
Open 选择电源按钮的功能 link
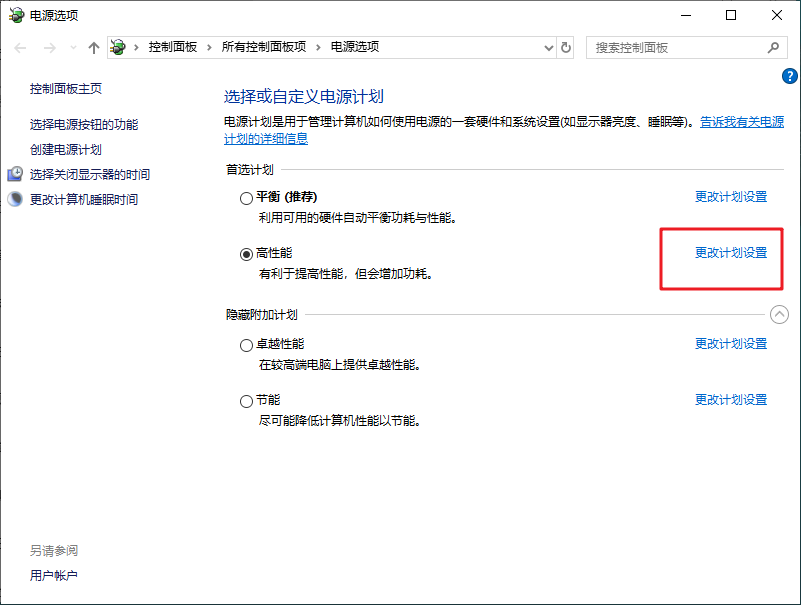[84, 125]
